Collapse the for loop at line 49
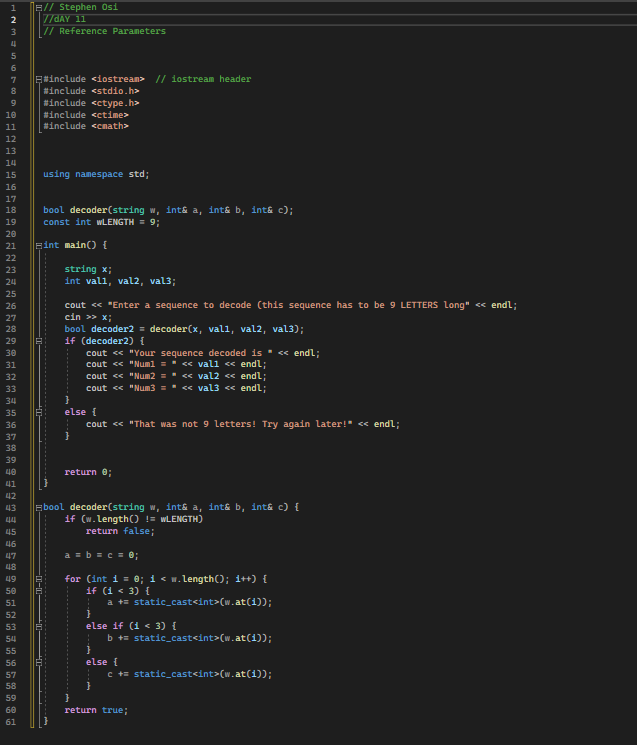This screenshot has width=637, height=745. (x=39, y=579)
